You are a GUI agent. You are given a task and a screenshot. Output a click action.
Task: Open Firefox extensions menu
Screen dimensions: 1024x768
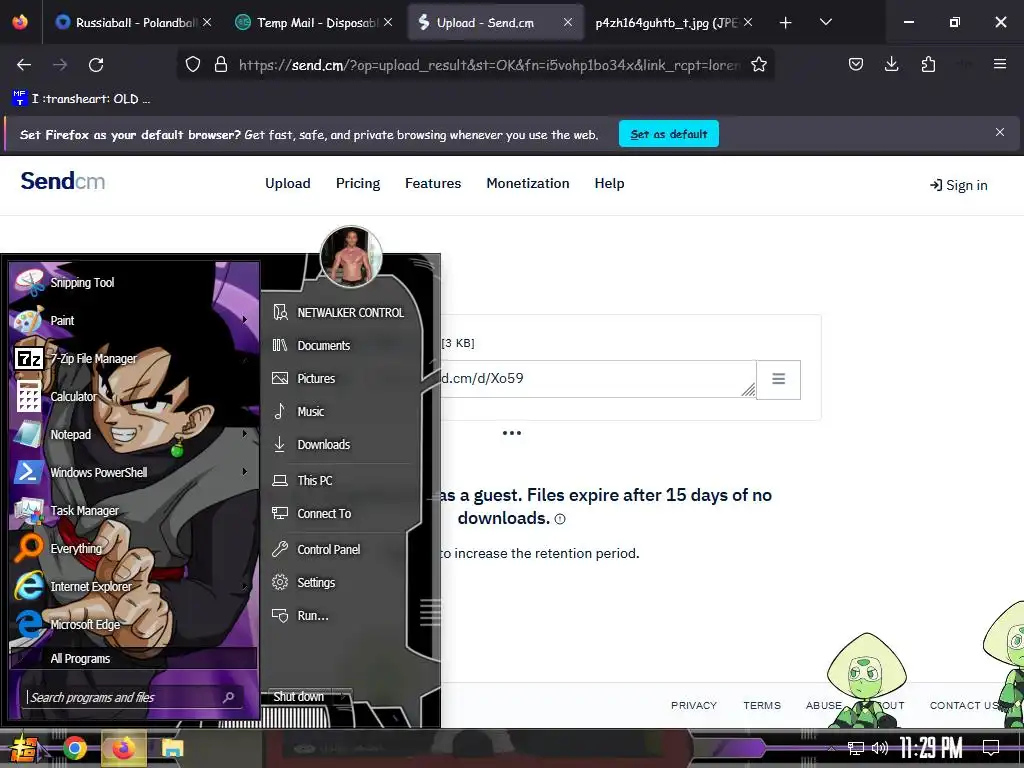[x=928, y=64]
